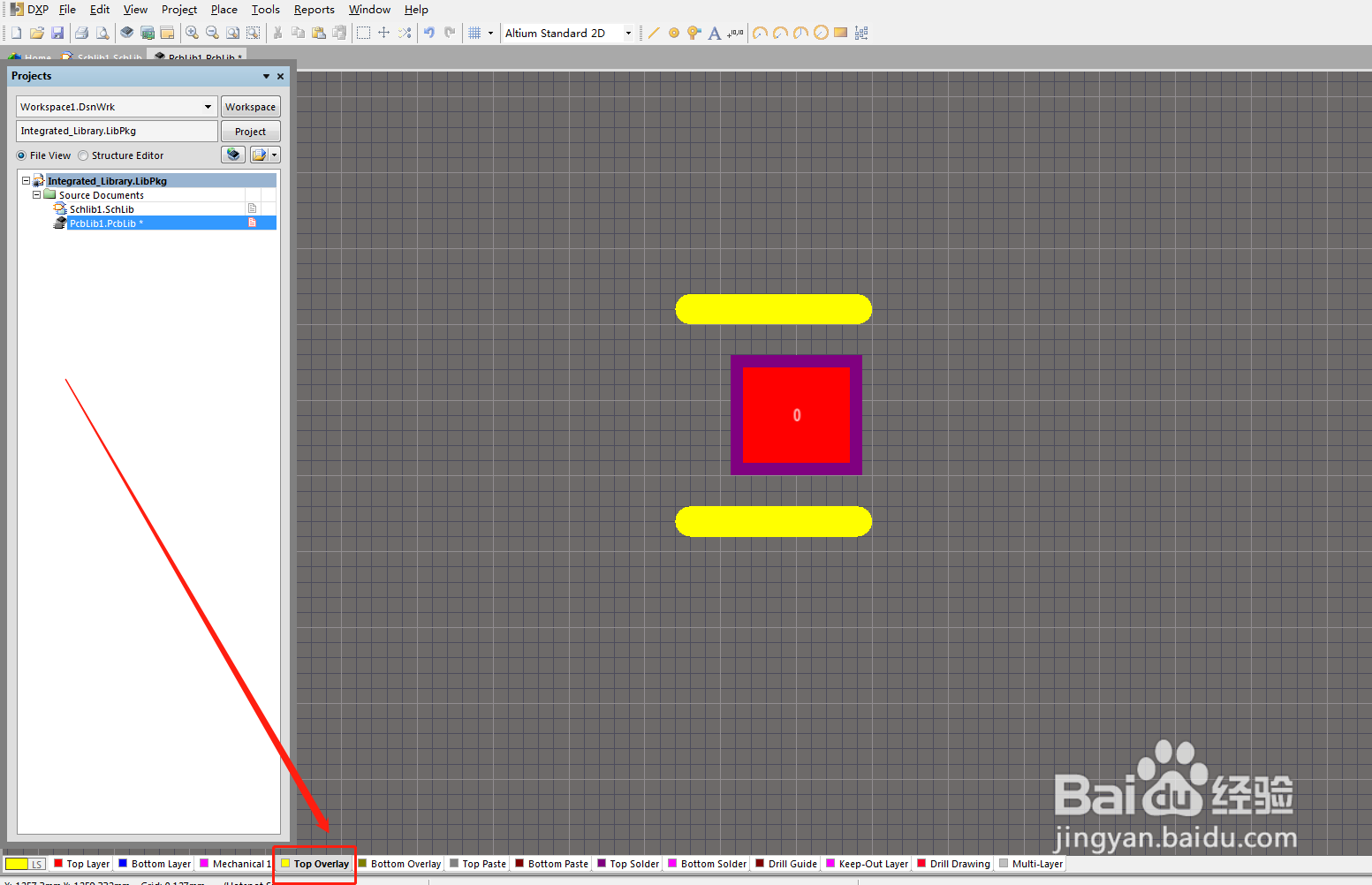Cut the selection with scissors icon
The width and height of the screenshot is (1372, 885).
click(277, 33)
